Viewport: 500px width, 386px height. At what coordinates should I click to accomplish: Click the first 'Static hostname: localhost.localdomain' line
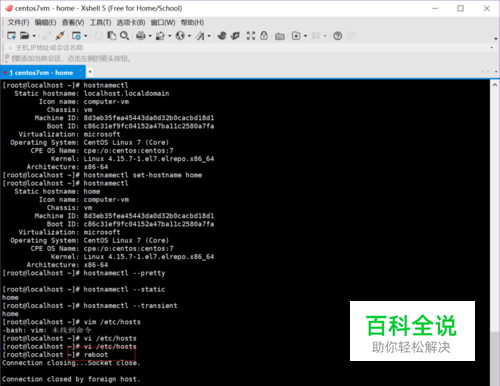coord(92,94)
